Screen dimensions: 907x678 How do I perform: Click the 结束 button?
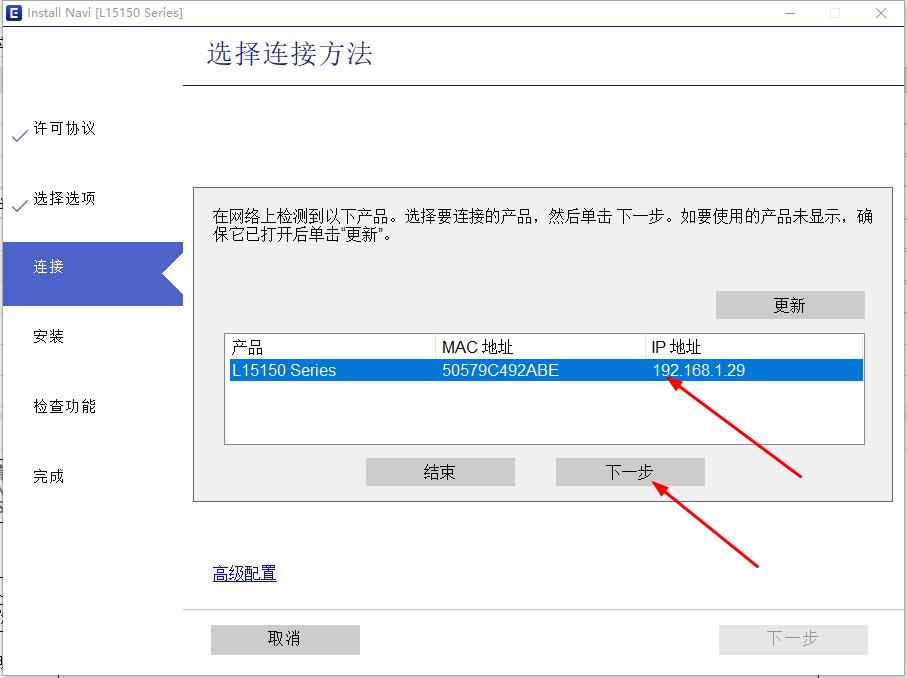click(x=440, y=472)
